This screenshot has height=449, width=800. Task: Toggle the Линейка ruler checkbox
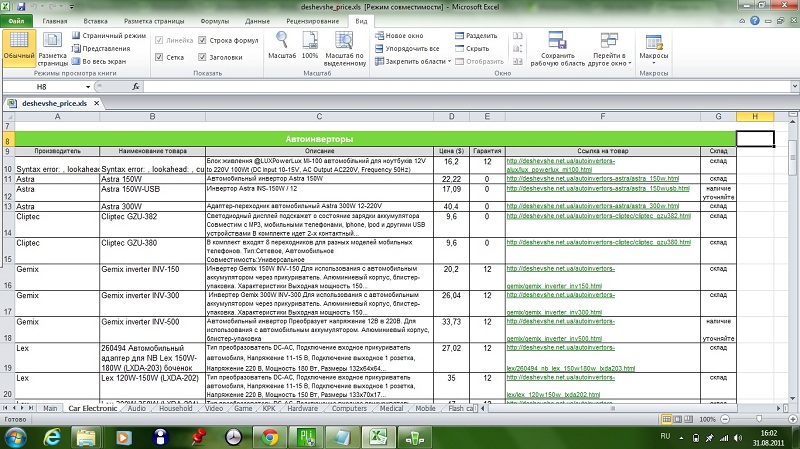(x=159, y=40)
